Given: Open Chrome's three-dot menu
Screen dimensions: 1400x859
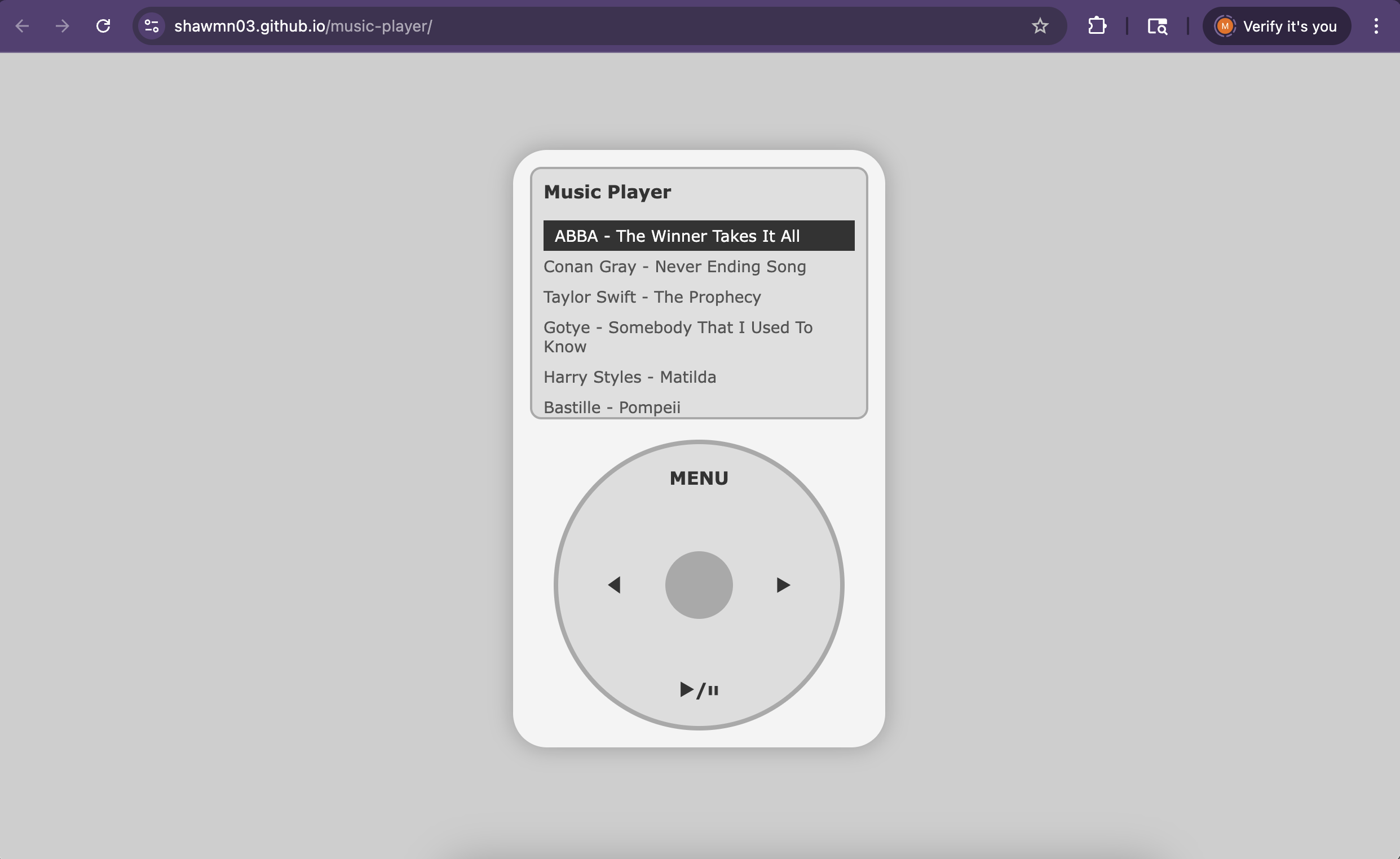Looking at the screenshot, I should 1376,26.
